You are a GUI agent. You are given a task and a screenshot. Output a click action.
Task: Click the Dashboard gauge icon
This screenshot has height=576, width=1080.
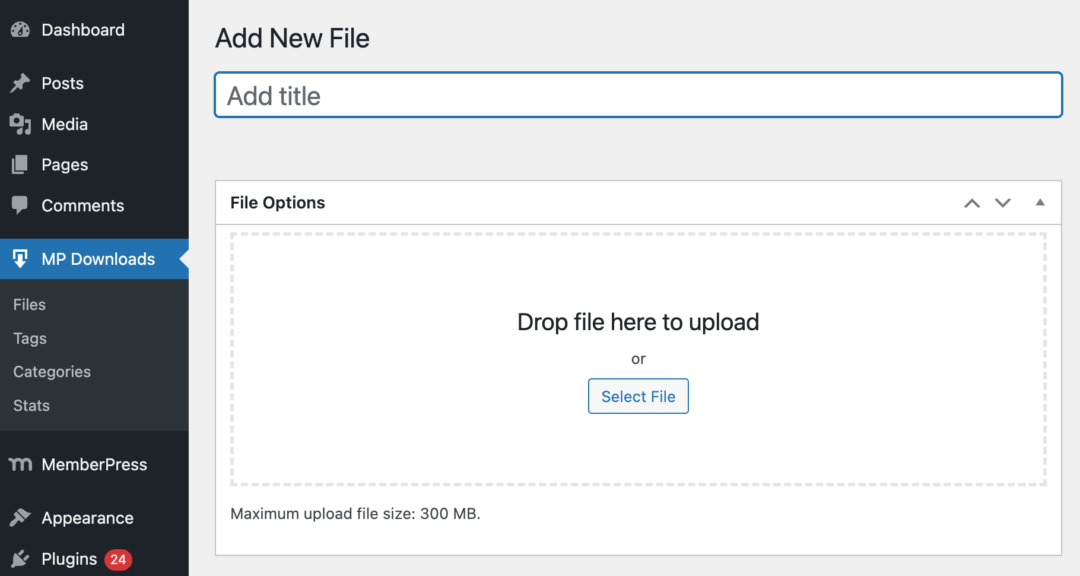[20, 30]
